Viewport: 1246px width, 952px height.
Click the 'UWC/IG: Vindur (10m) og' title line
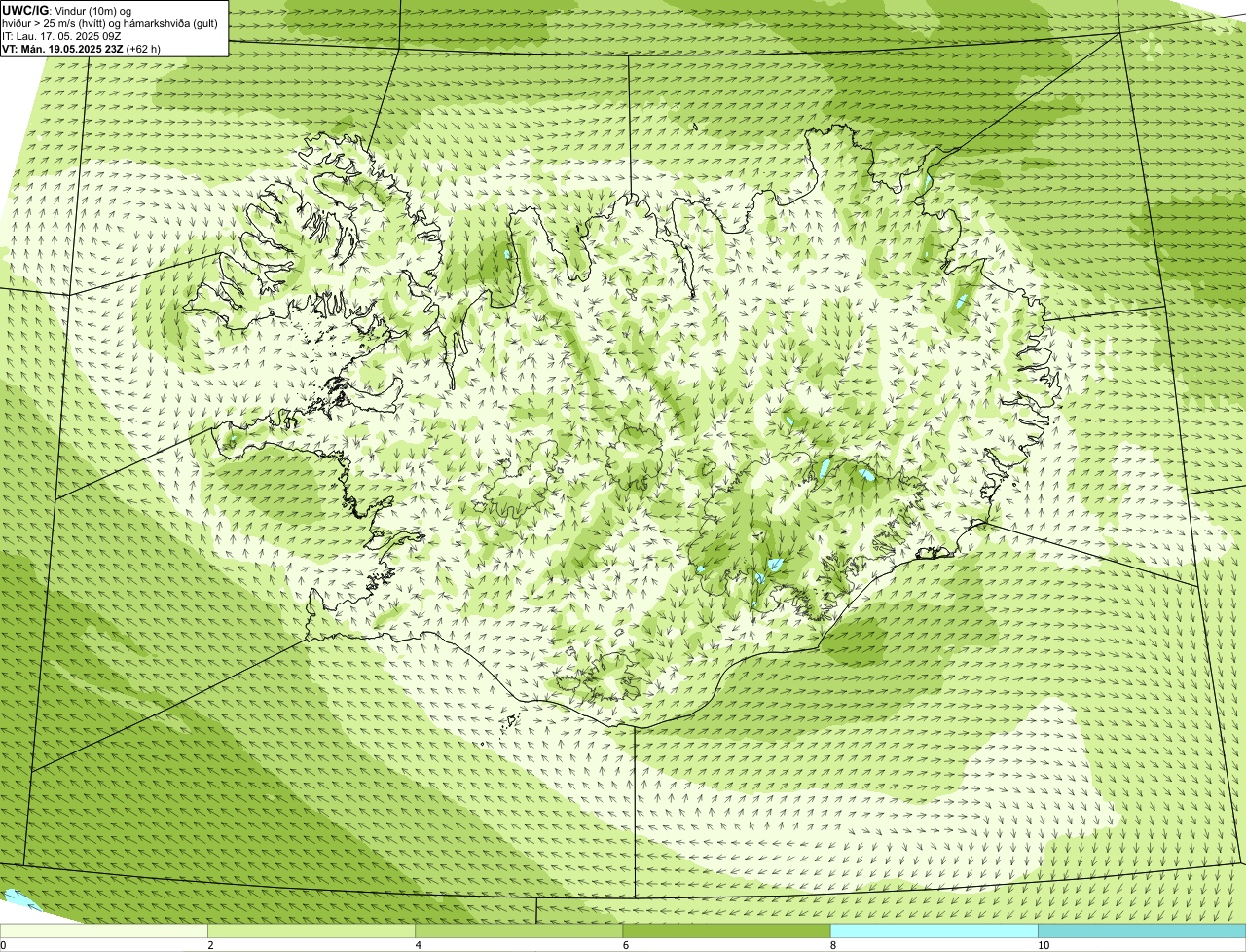point(68,10)
